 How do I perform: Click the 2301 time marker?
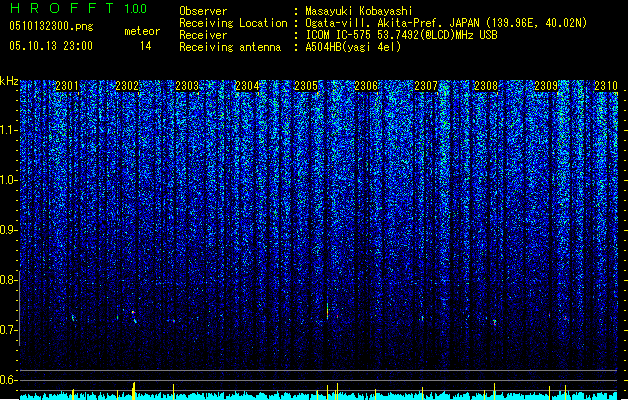pos(67,86)
